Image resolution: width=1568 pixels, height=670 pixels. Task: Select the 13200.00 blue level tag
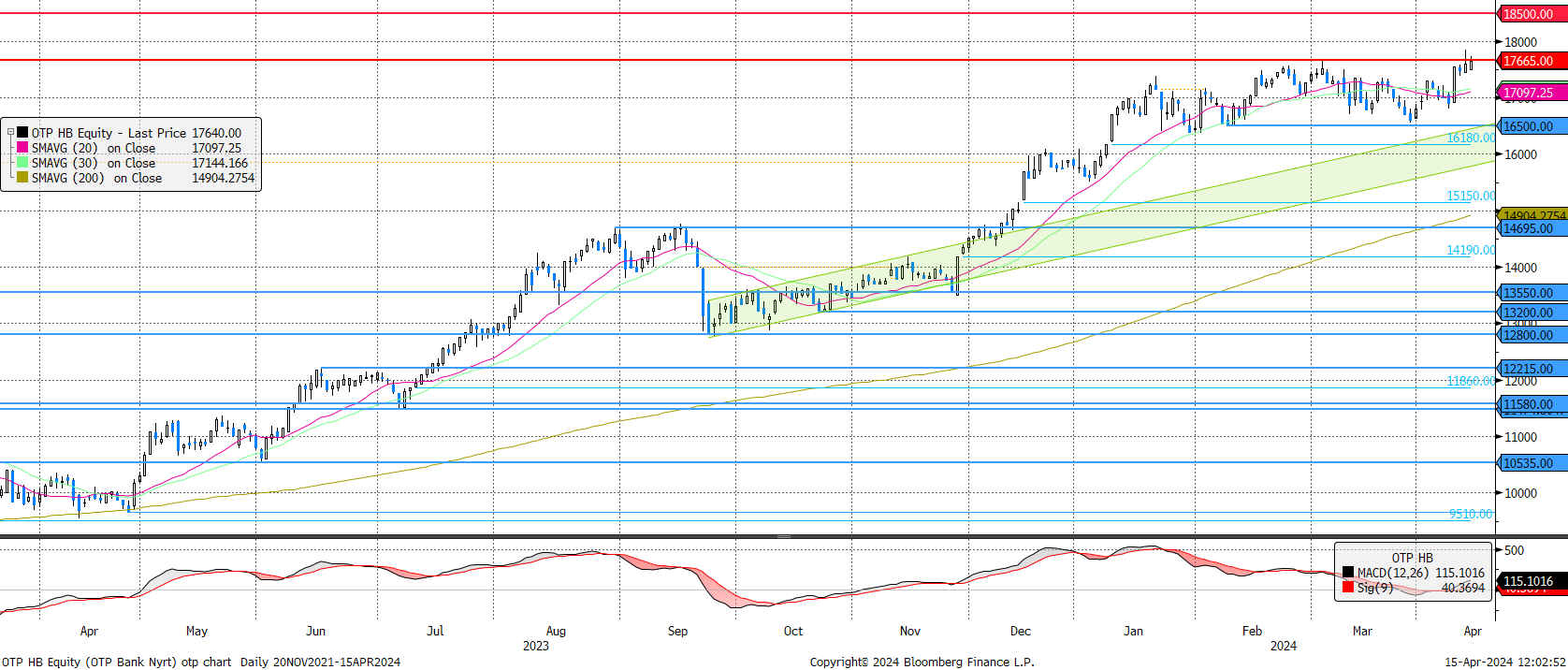click(1532, 313)
